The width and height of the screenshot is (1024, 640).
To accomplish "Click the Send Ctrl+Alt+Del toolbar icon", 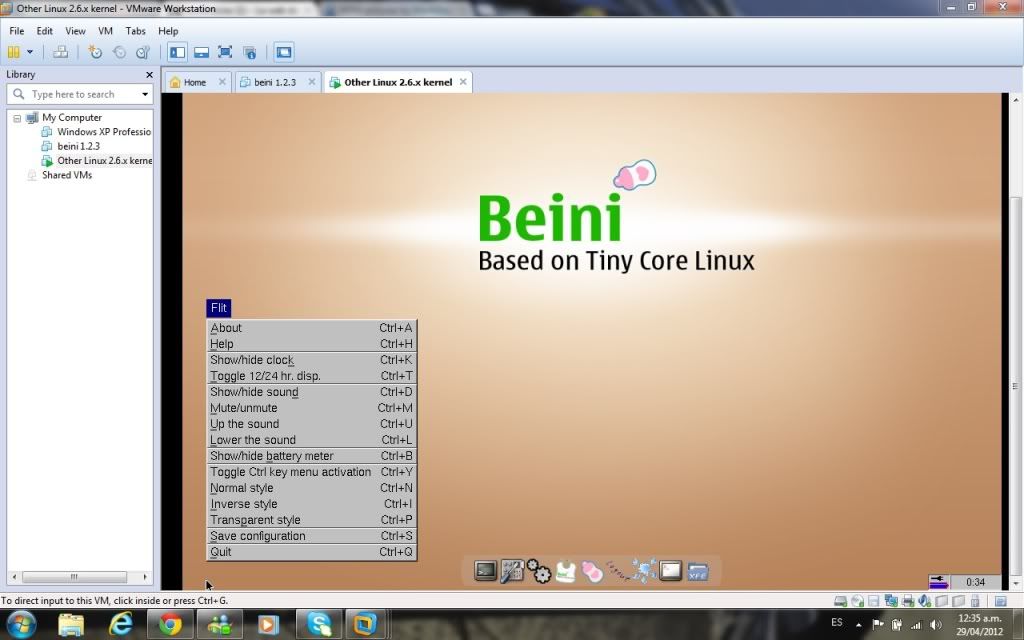I will [61, 52].
